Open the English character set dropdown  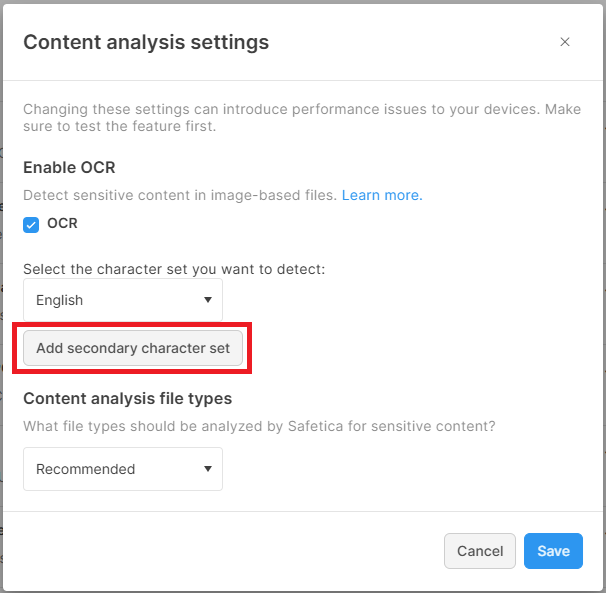click(122, 300)
